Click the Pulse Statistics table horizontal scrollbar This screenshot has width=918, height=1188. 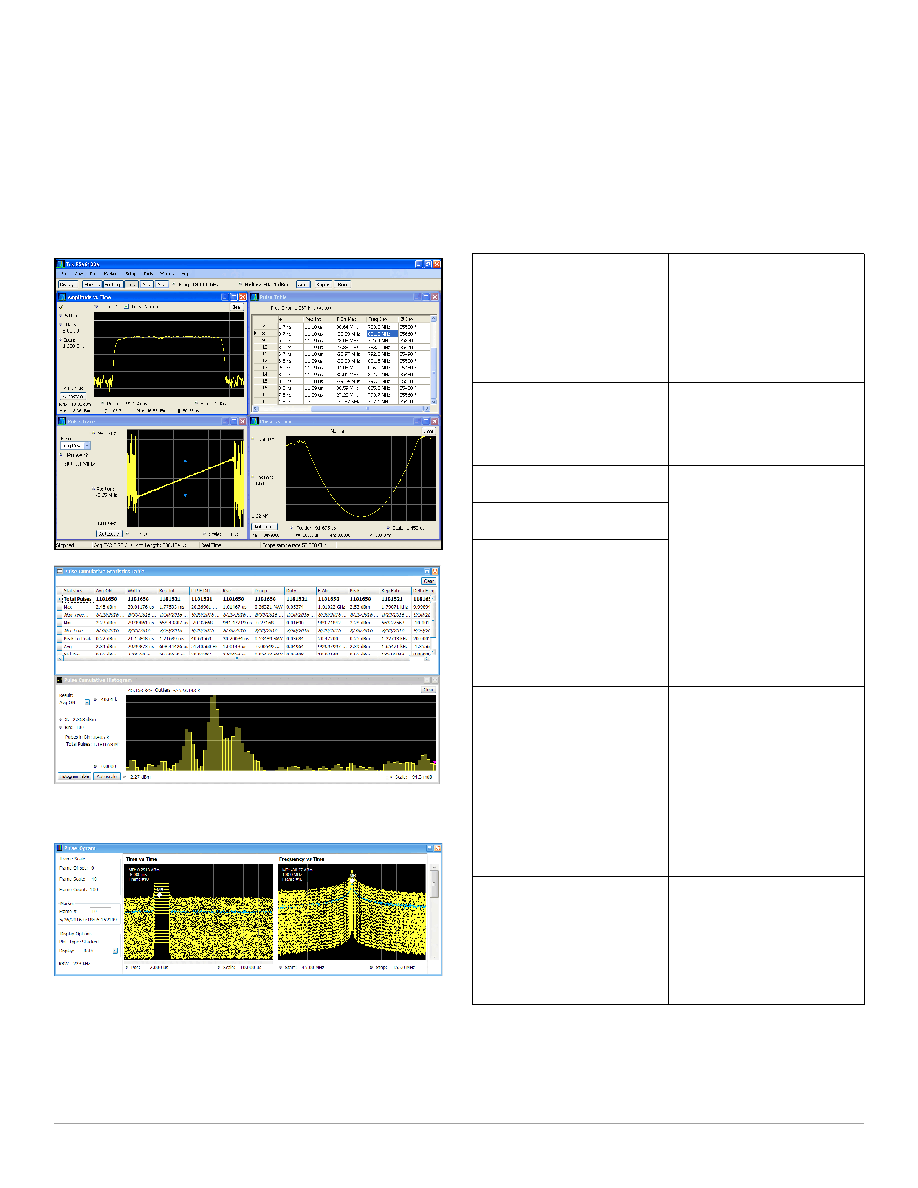(x=242, y=658)
